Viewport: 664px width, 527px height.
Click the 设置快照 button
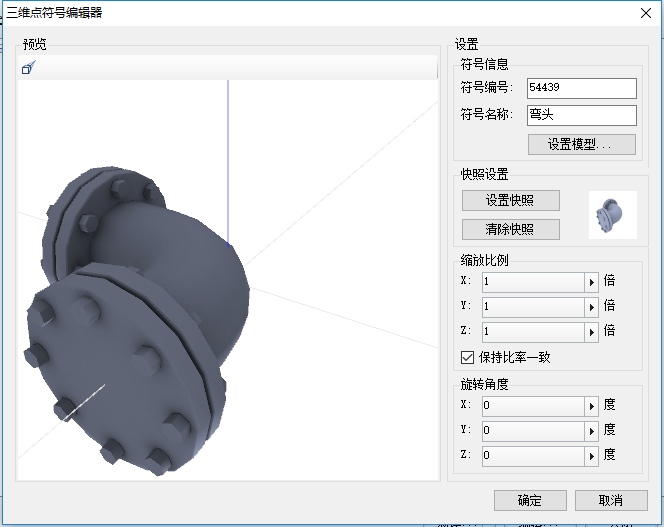coord(510,200)
